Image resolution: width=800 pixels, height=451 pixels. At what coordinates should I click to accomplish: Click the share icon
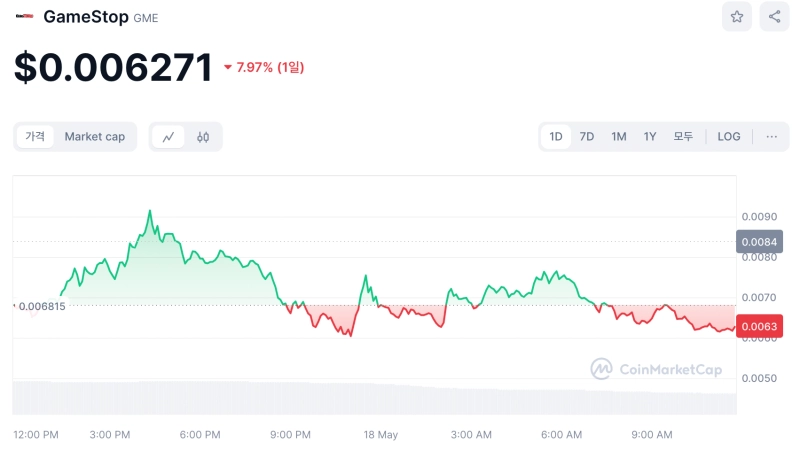point(774,17)
